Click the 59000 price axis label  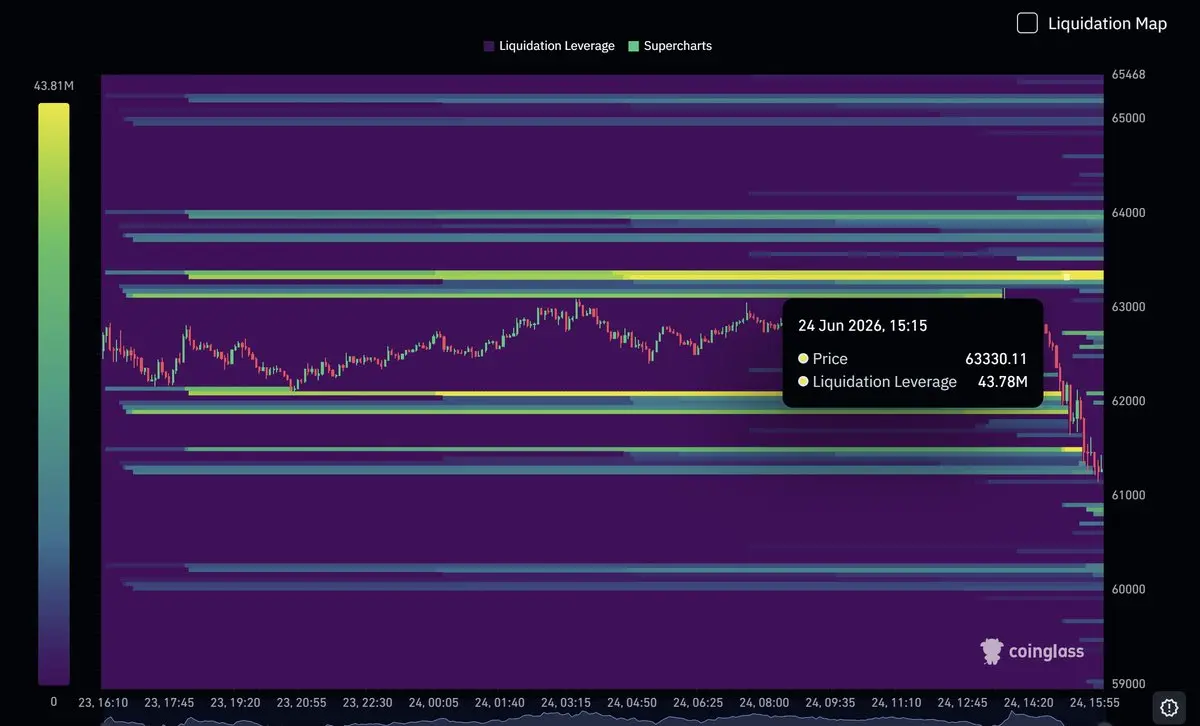coord(1128,684)
